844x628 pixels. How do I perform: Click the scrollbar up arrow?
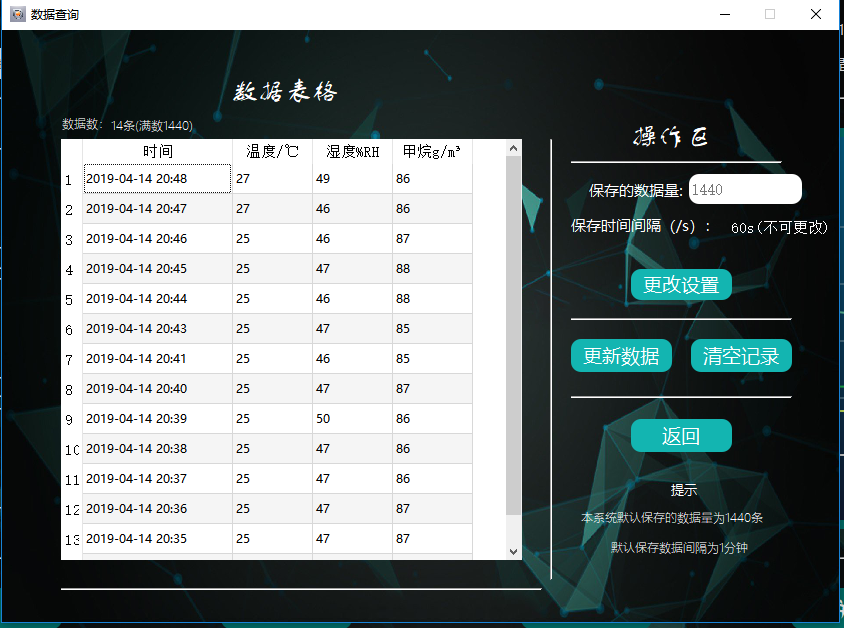click(513, 146)
